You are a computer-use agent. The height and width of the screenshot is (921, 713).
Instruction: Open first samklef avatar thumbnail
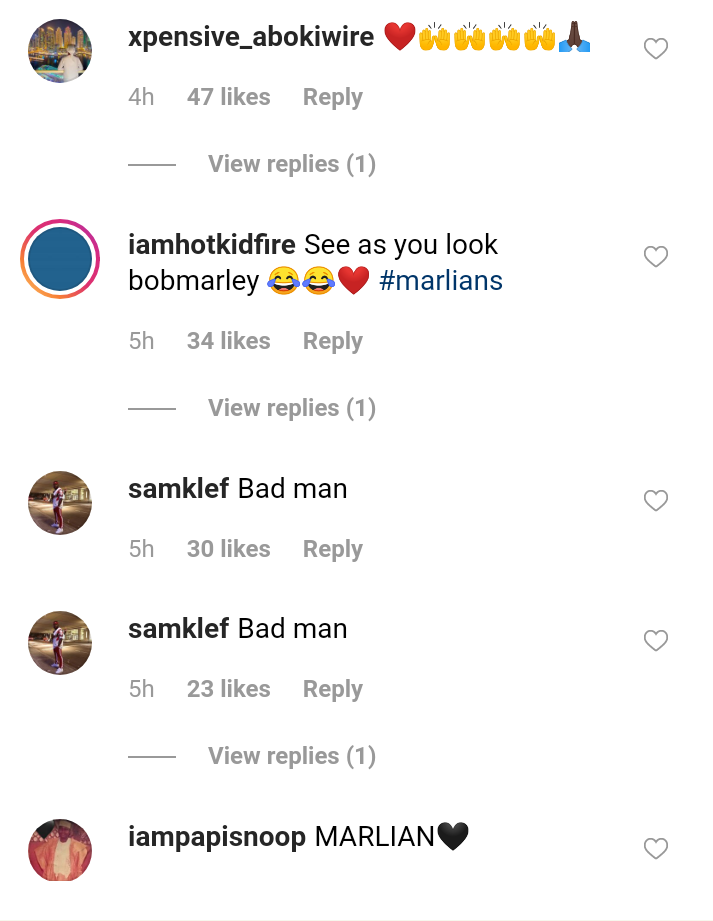click(x=60, y=503)
